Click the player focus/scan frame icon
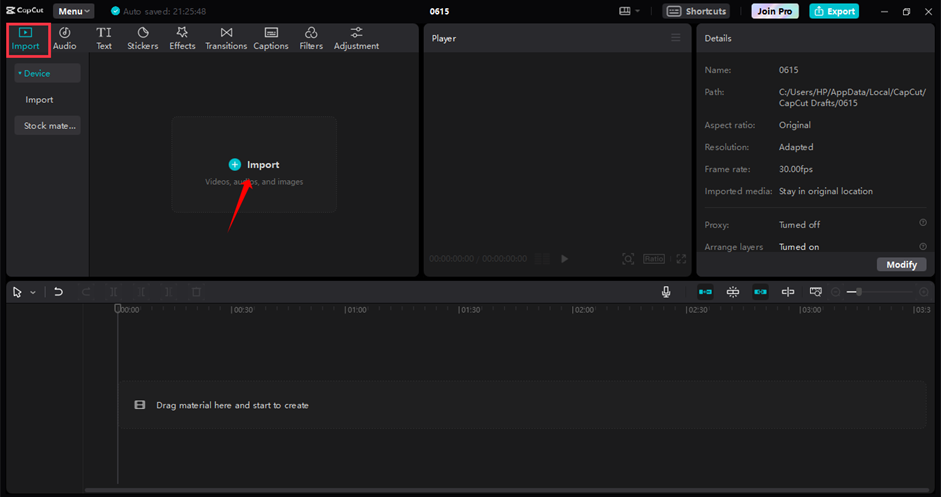The image size is (941, 497). [628, 259]
